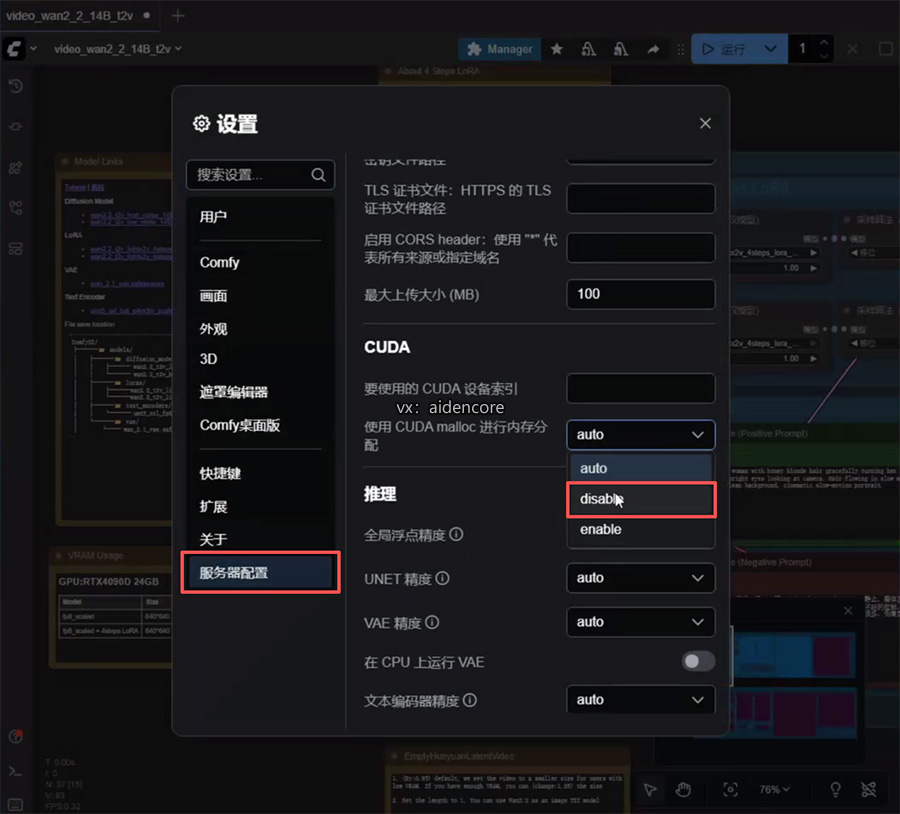Open the VAE 精度 dropdown
The height and width of the screenshot is (814, 900).
(640, 622)
